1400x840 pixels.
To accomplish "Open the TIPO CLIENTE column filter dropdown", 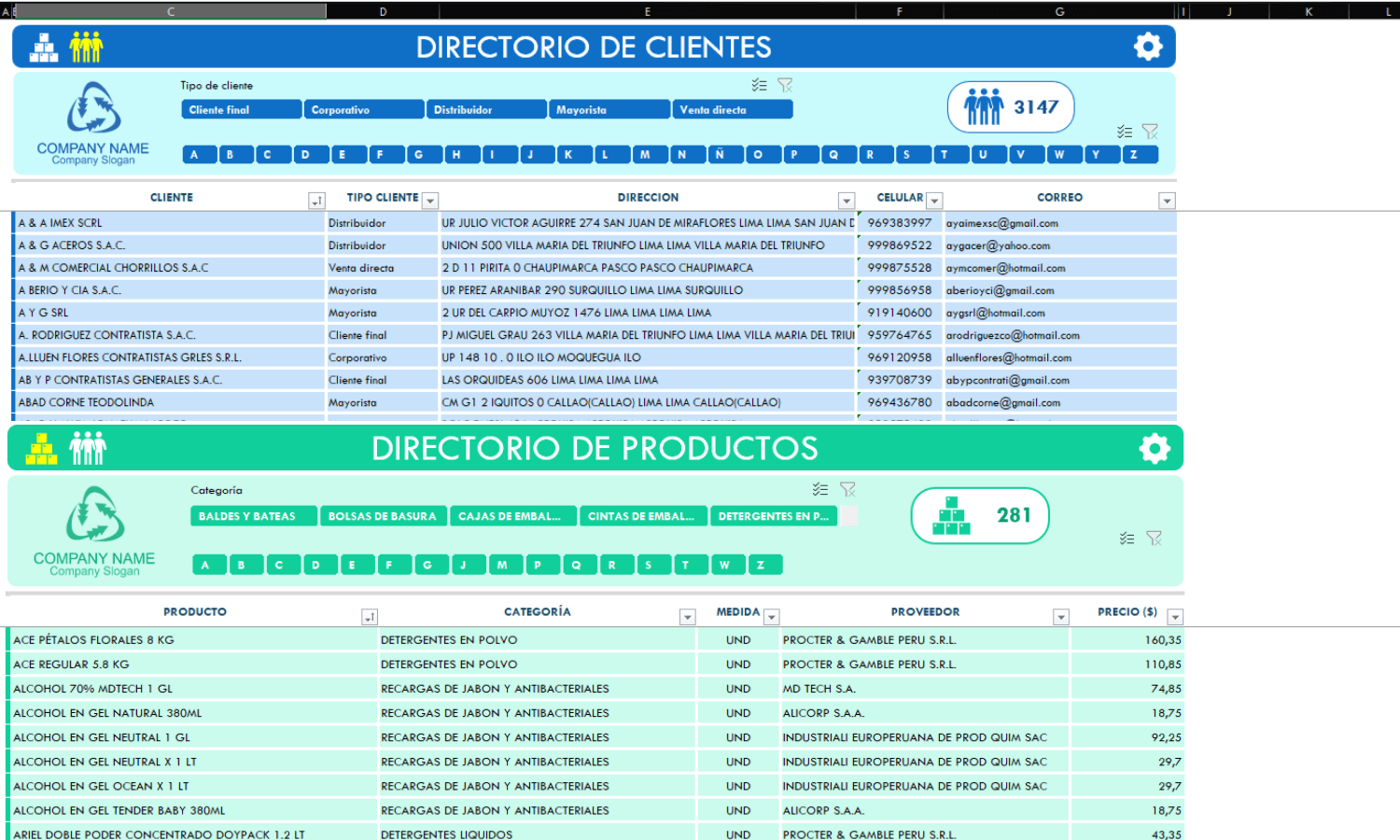I will click(430, 201).
